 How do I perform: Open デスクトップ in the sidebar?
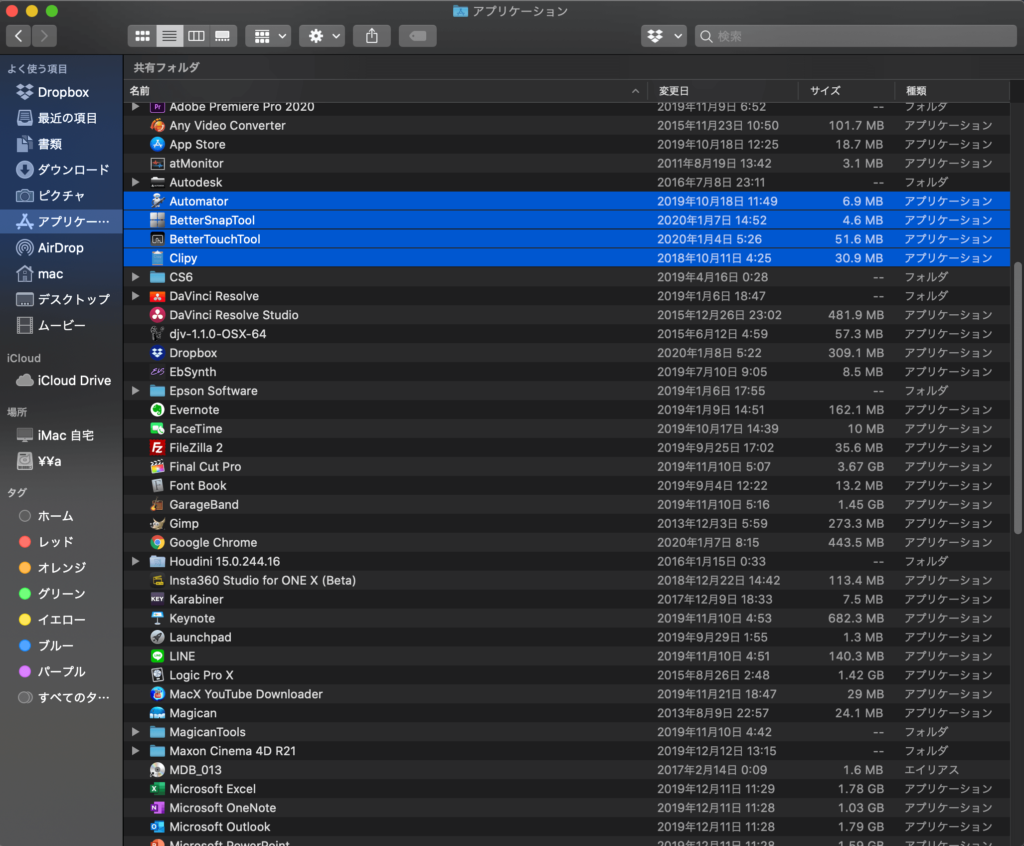click(61, 299)
